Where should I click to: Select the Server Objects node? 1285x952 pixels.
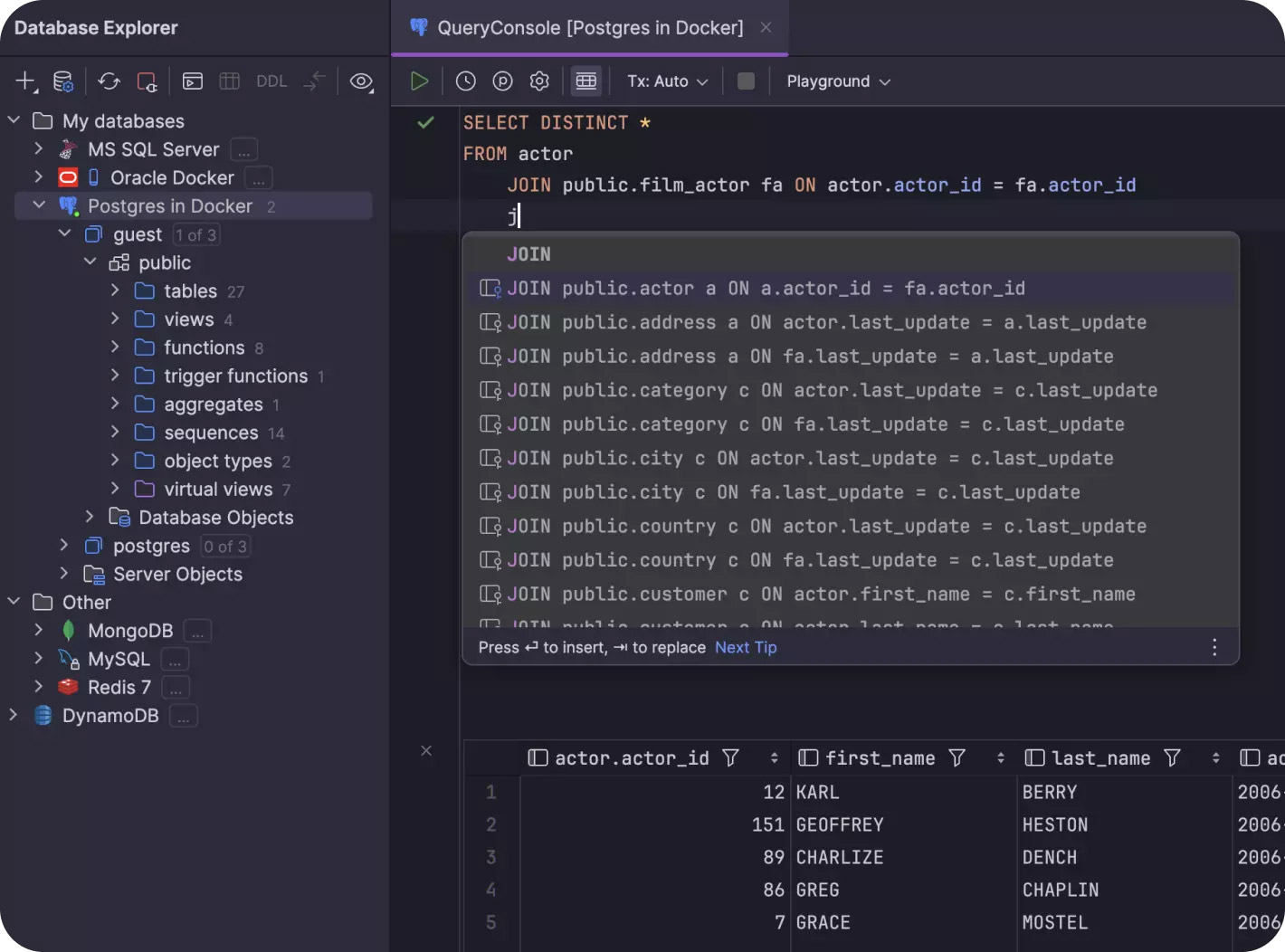(x=177, y=575)
